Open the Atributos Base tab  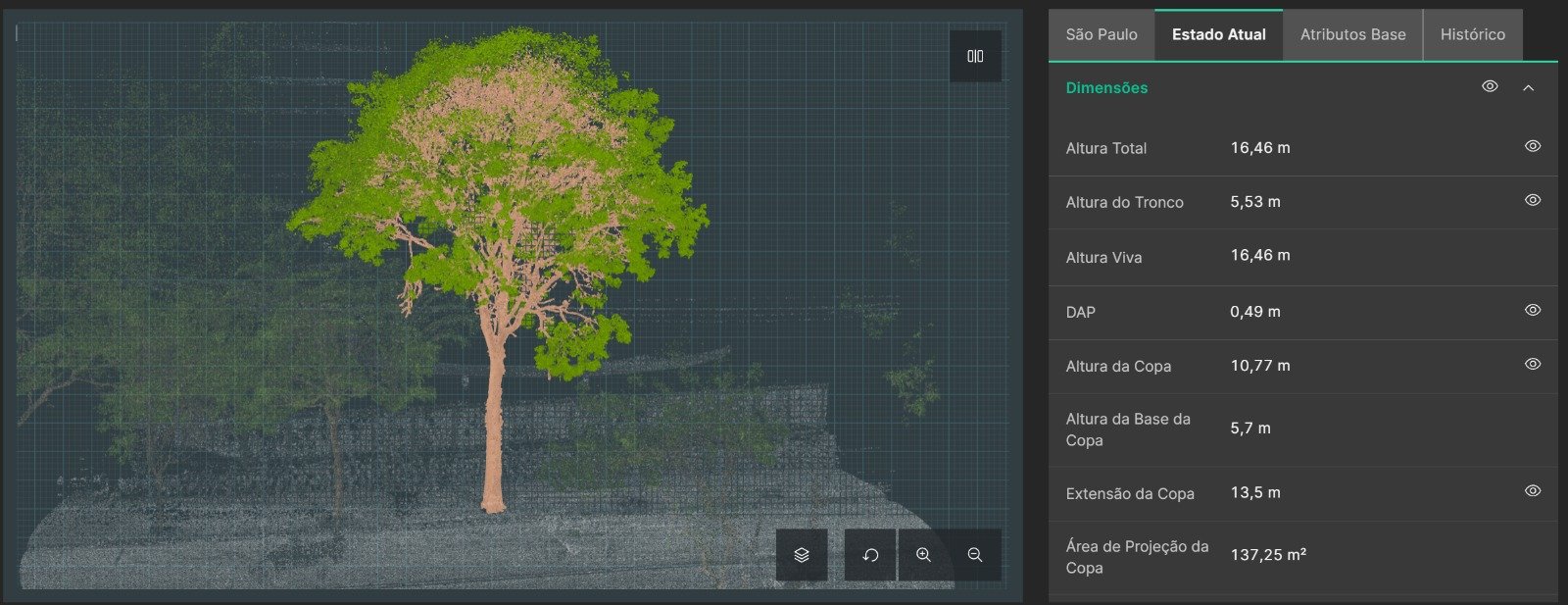[1352, 34]
